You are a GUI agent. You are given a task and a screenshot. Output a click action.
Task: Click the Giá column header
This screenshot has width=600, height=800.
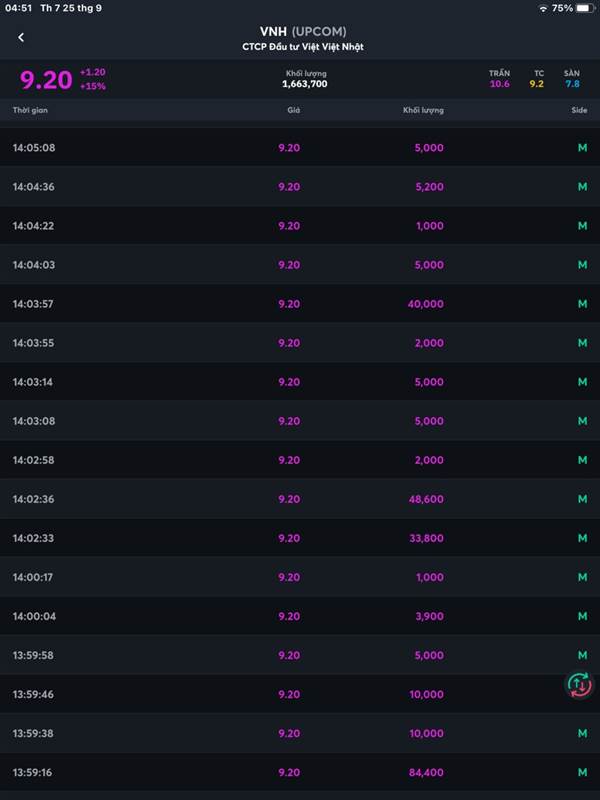coord(293,110)
